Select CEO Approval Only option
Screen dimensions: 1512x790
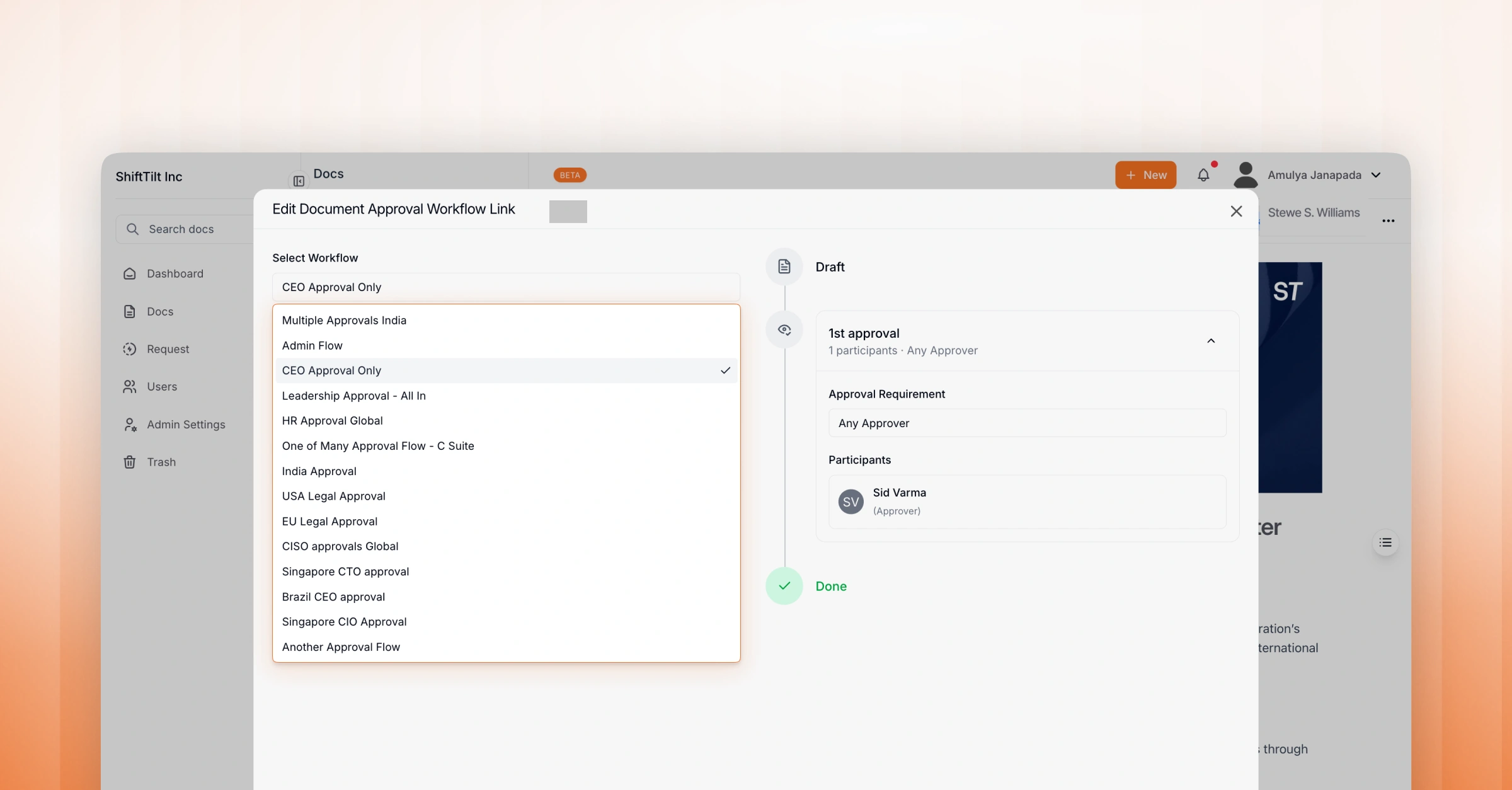point(506,370)
